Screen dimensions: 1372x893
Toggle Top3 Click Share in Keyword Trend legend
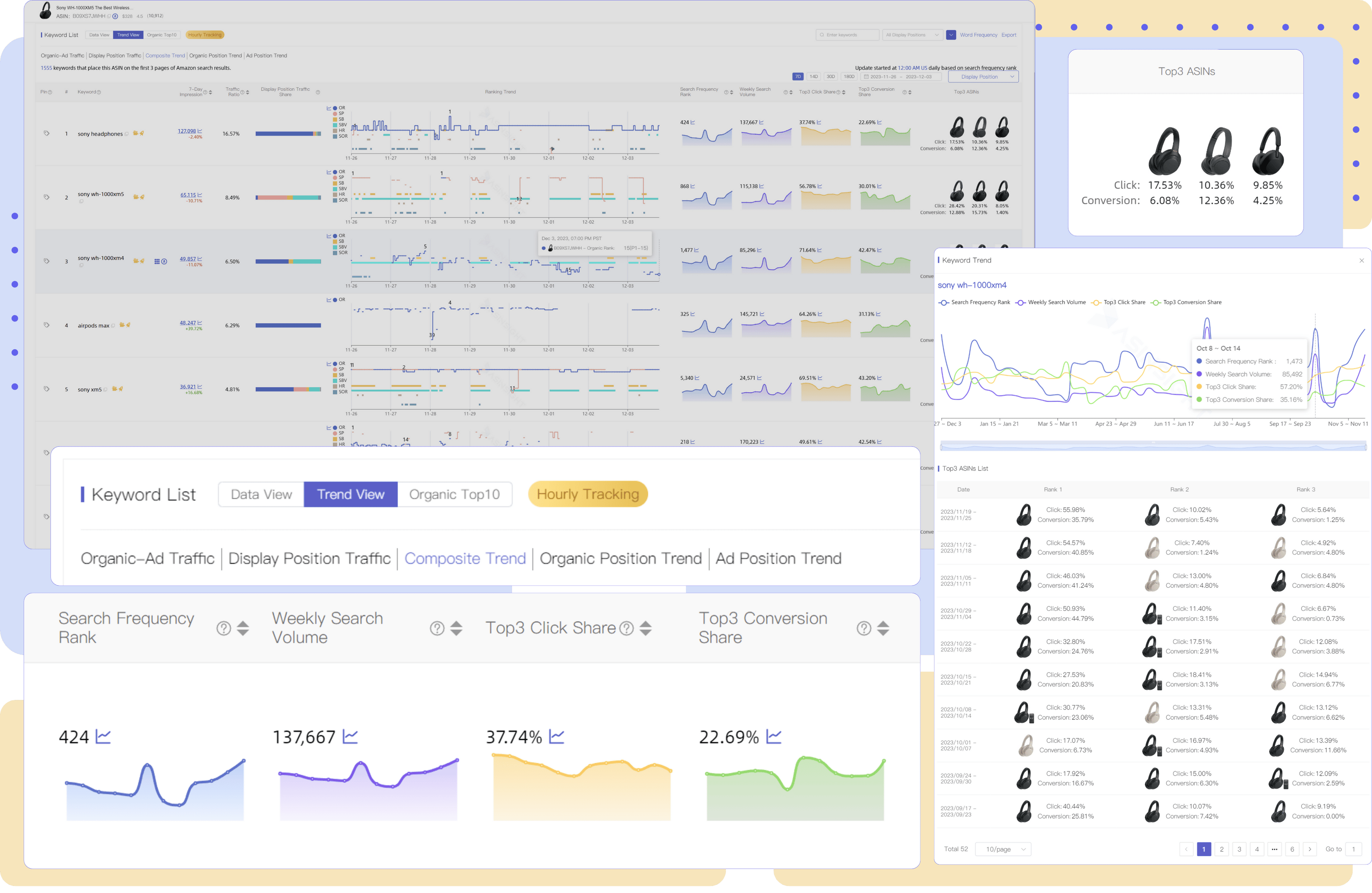click(x=1119, y=302)
